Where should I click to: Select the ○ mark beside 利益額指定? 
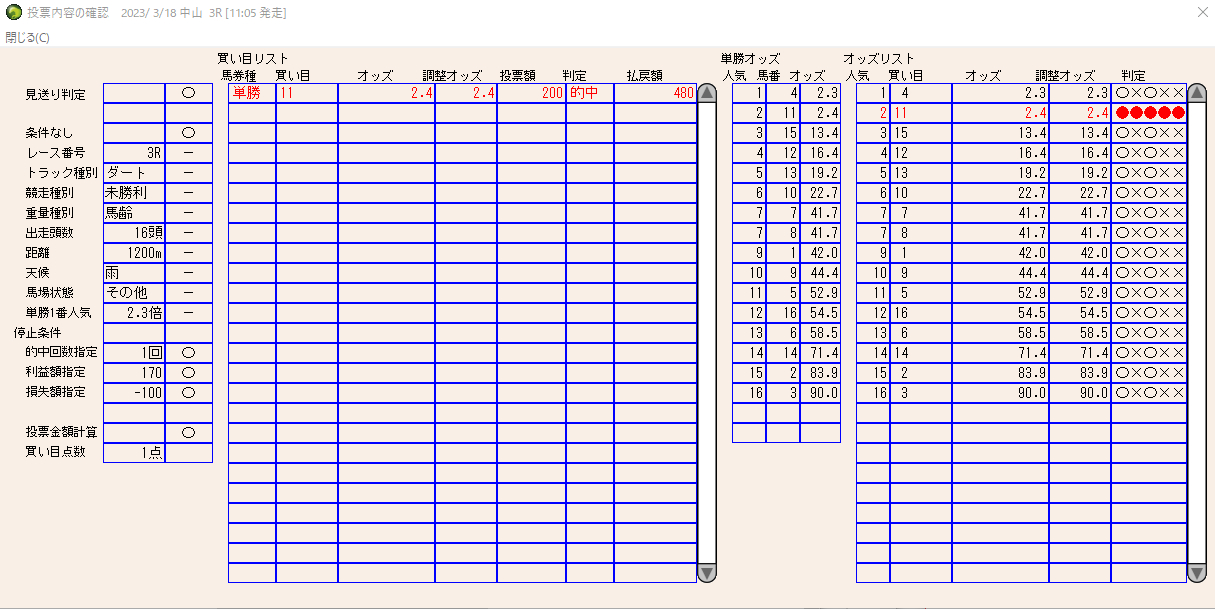(x=188, y=373)
